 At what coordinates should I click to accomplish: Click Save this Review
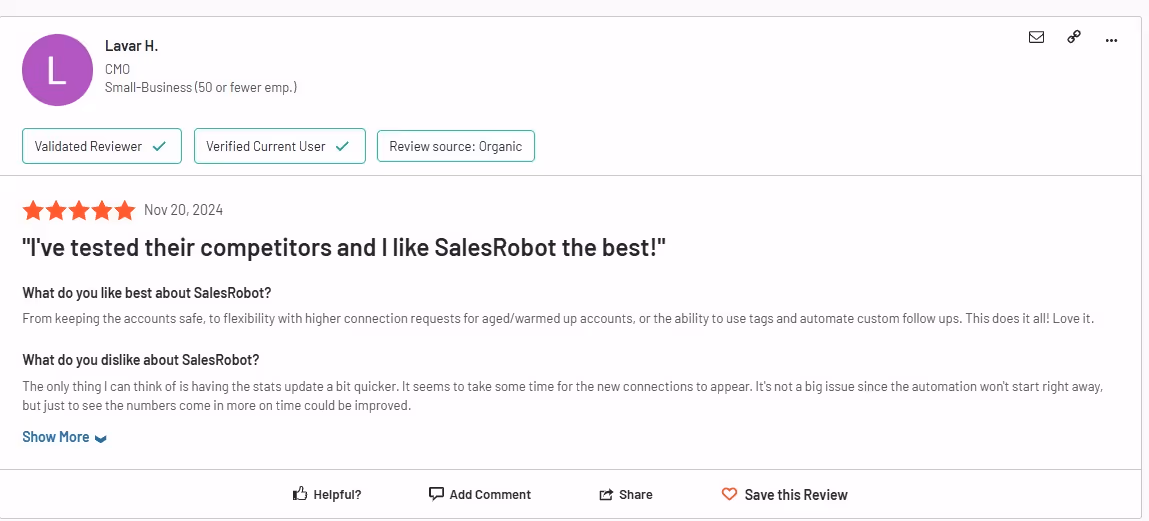pos(784,495)
